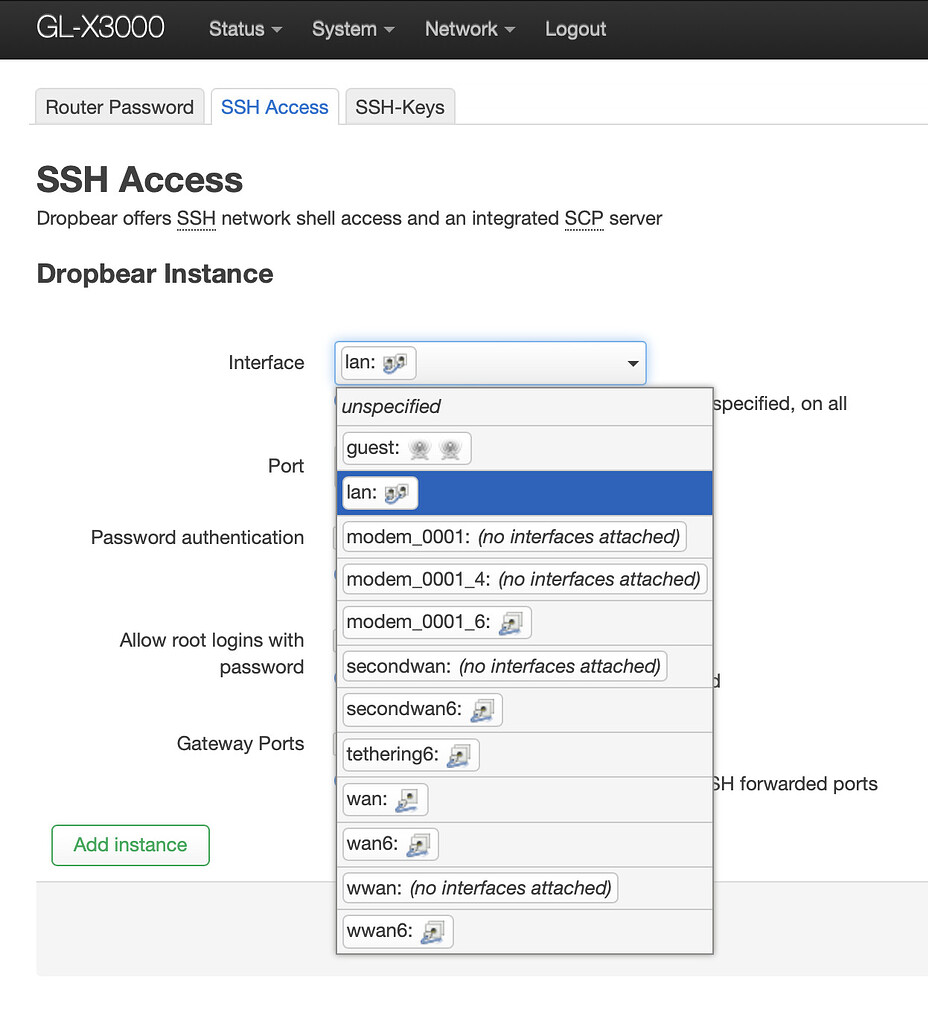The image size is (928, 1024).
Task: Expand the System menu dropdown
Action: pyautogui.click(x=353, y=29)
